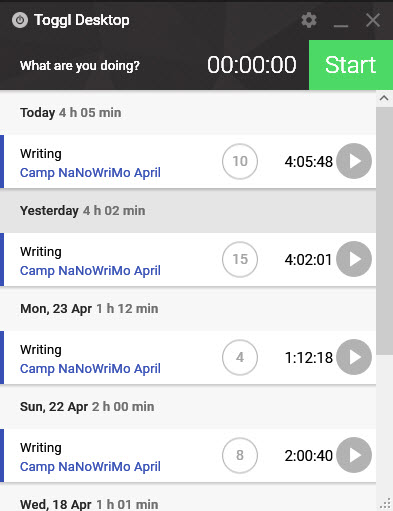Screen dimensions: 393x511
Task: Expand the 10 grouped entries for today
Action: [240, 161]
